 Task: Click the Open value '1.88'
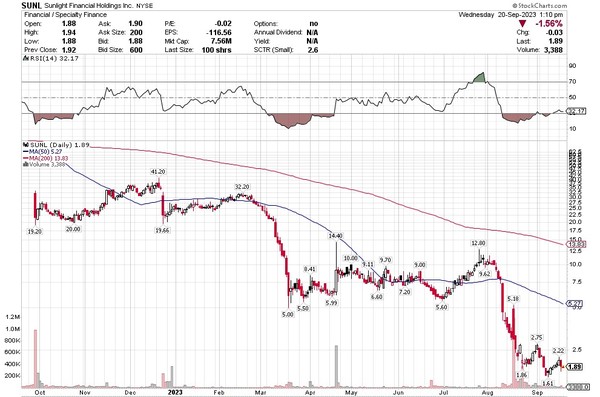click(69, 24)
